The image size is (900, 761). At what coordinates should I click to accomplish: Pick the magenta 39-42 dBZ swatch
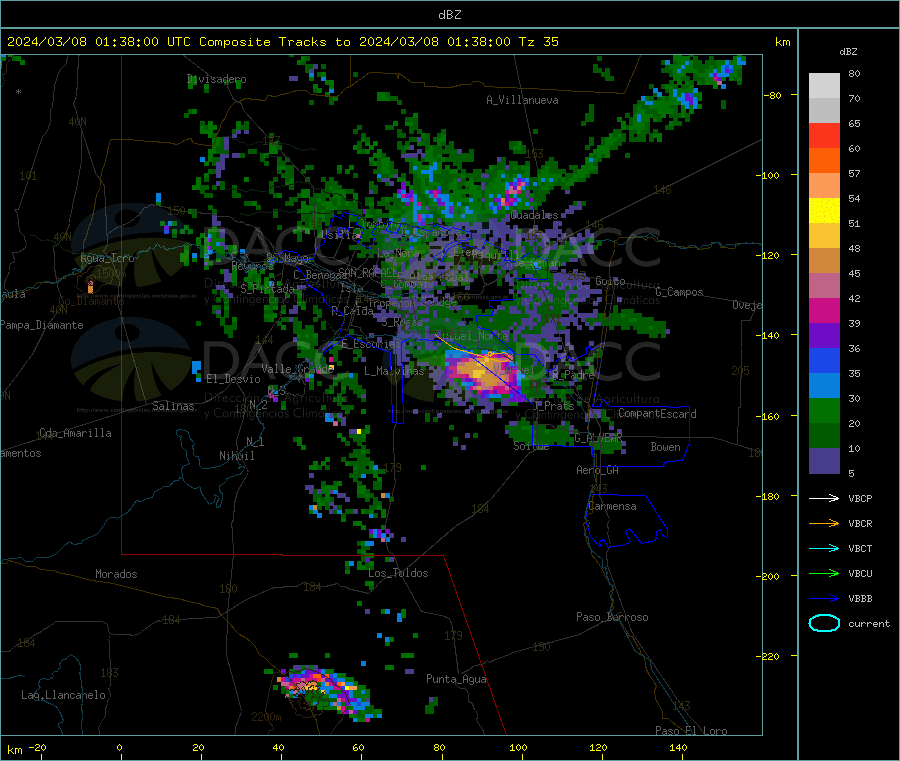(x=824, y=310)
